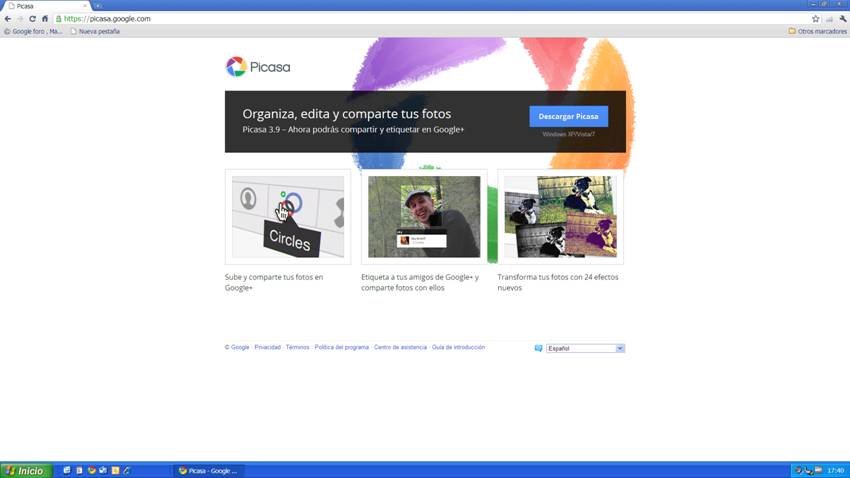
Task: Go to the Home page icon
Action: [x=45, y=18]
